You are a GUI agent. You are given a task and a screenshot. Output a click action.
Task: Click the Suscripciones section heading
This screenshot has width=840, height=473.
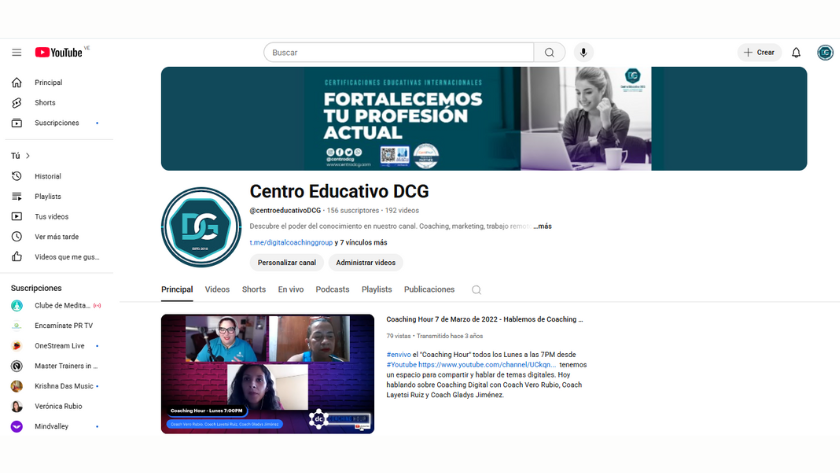point(36,288)
